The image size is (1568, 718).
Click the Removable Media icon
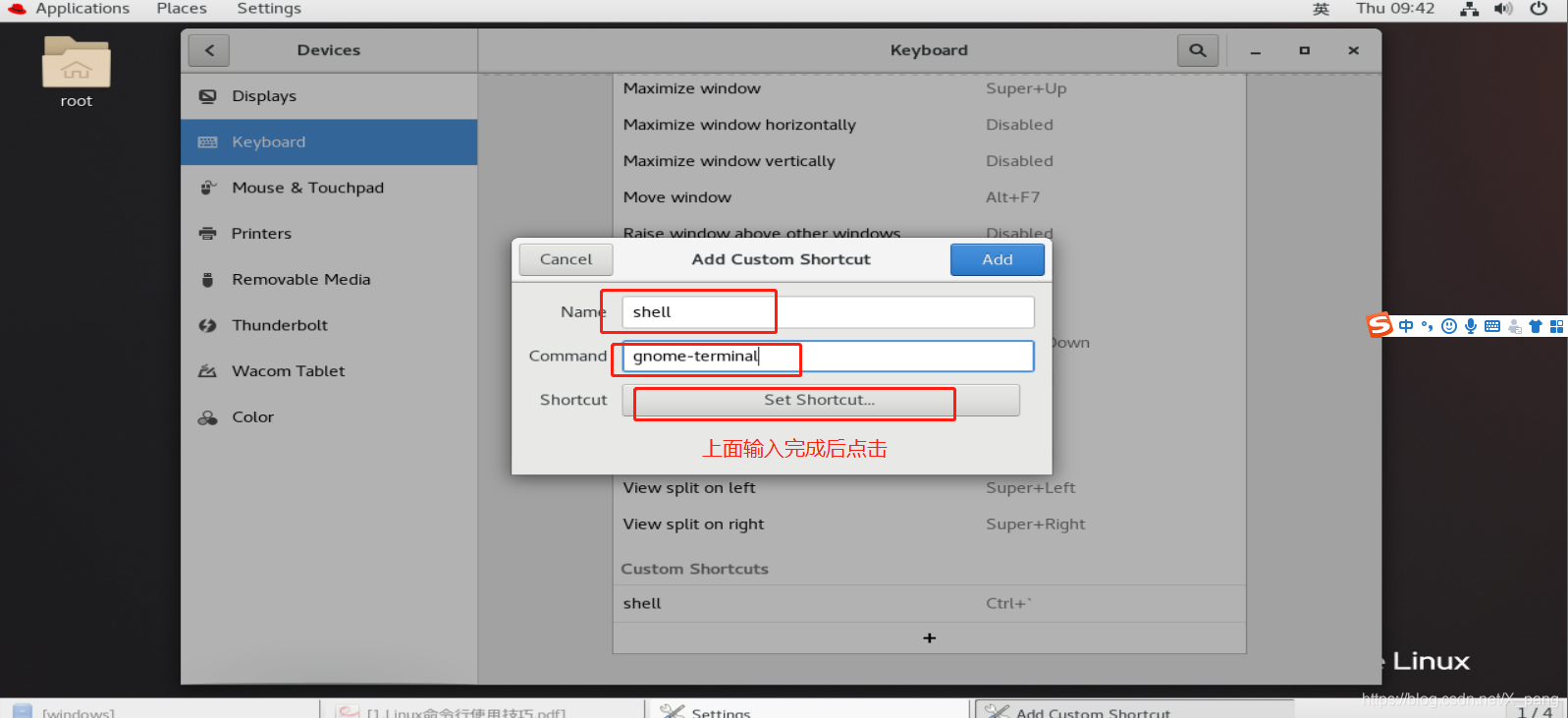click(x=207, y=280)
